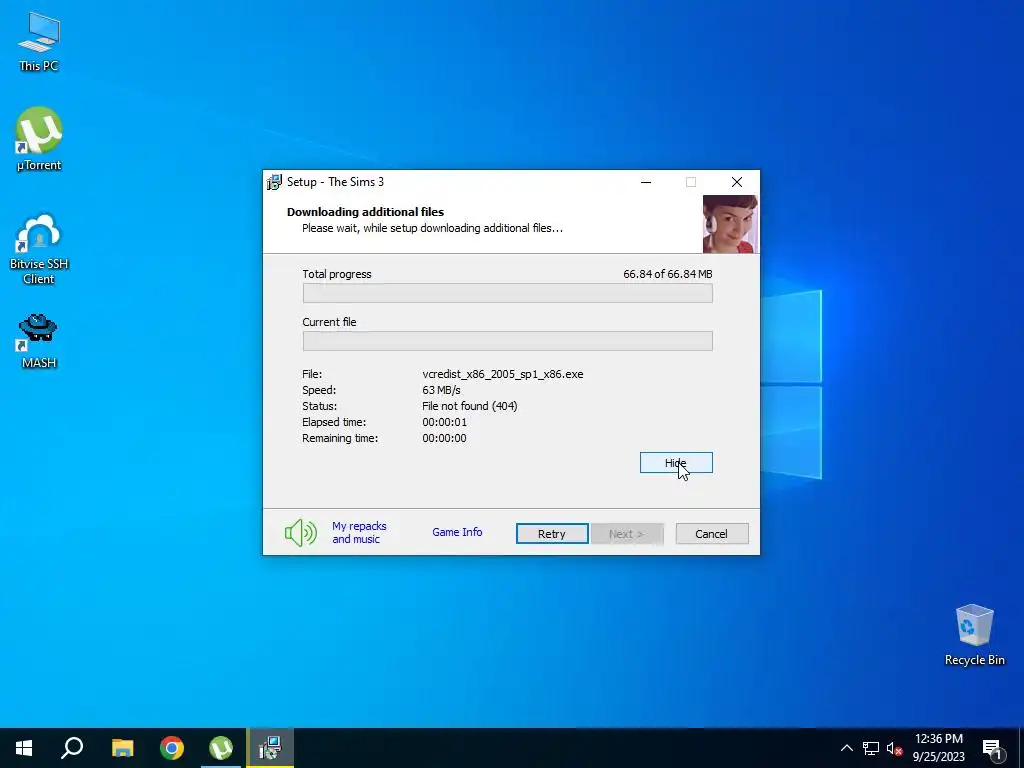The height and width of the screenshot is (768, 1024).
Task: Click the Sims 3 setup taskbar icon
Action: (270, 748)
